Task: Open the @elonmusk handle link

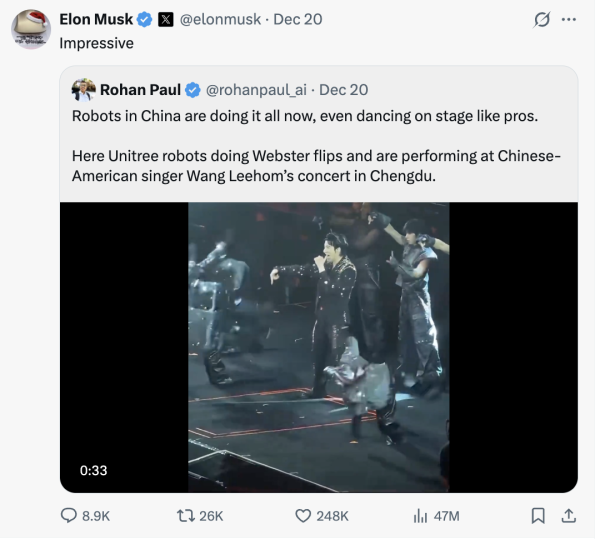Action: click(x=222, y=19)
